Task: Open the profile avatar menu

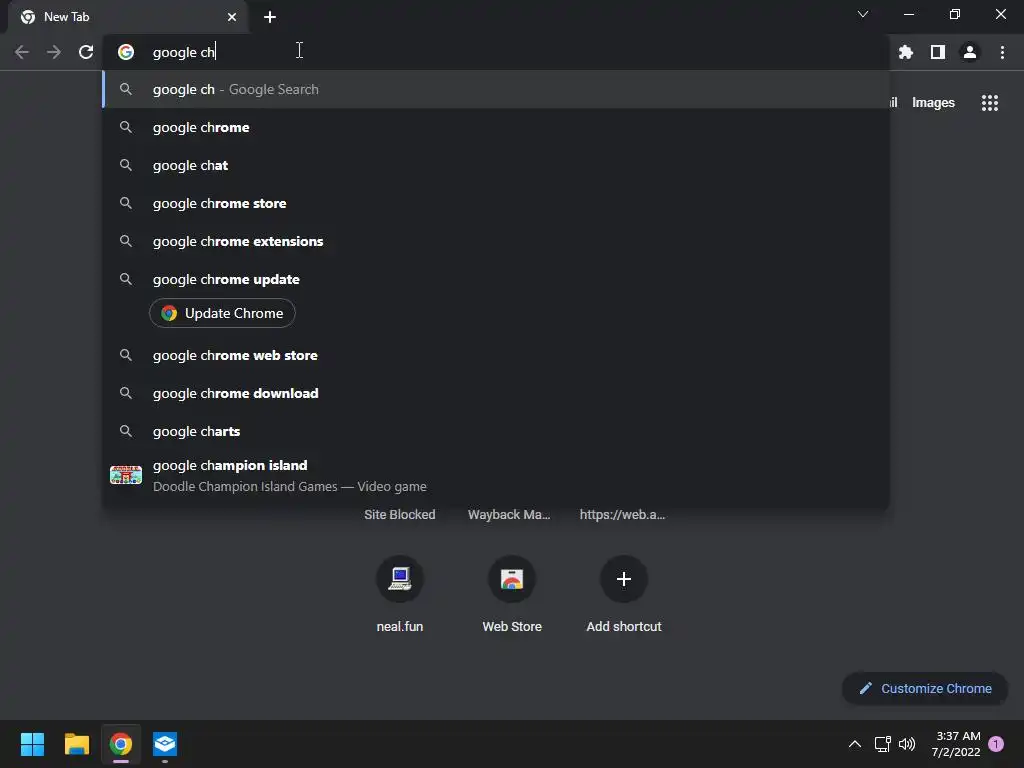Action: click(970, 52)
